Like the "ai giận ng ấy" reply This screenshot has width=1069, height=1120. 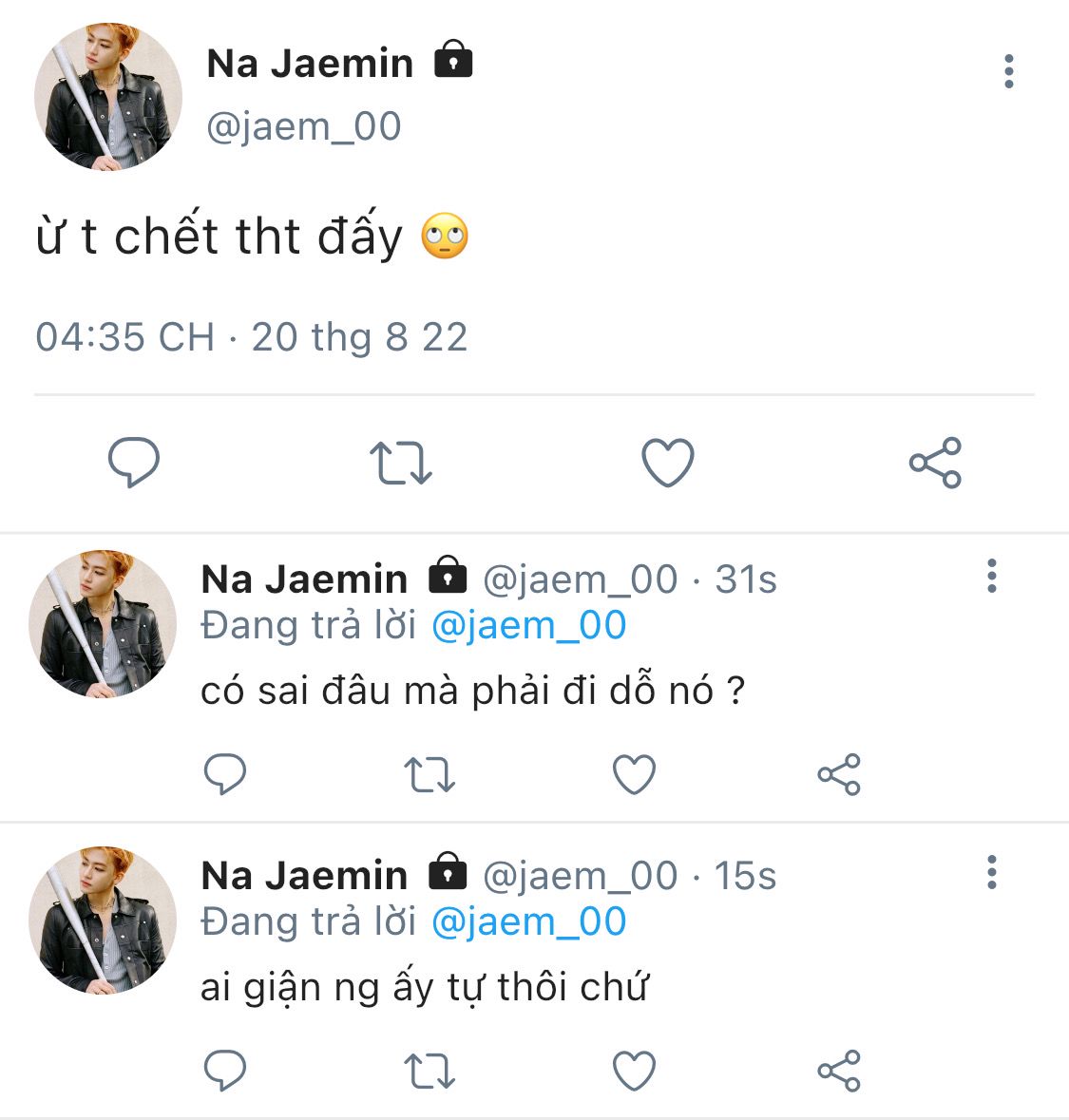[634, 1071]
